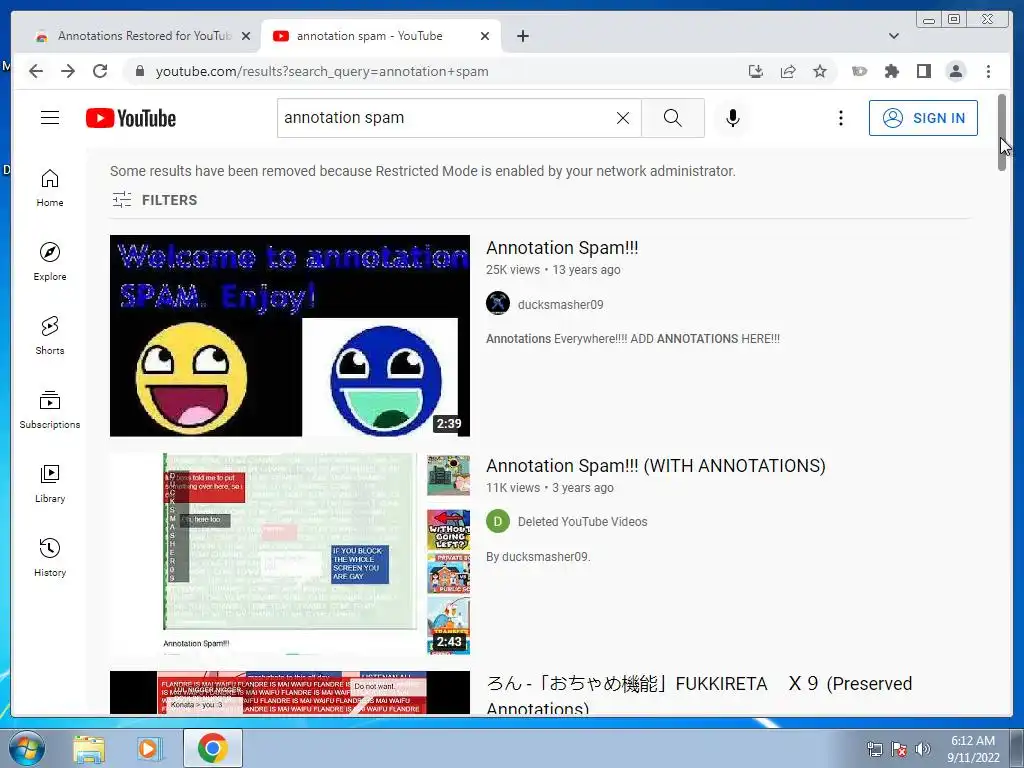This screenshot has height=768, width=1024.
Task: Click the green D channel avatar
Action: (x=498, y=521)
